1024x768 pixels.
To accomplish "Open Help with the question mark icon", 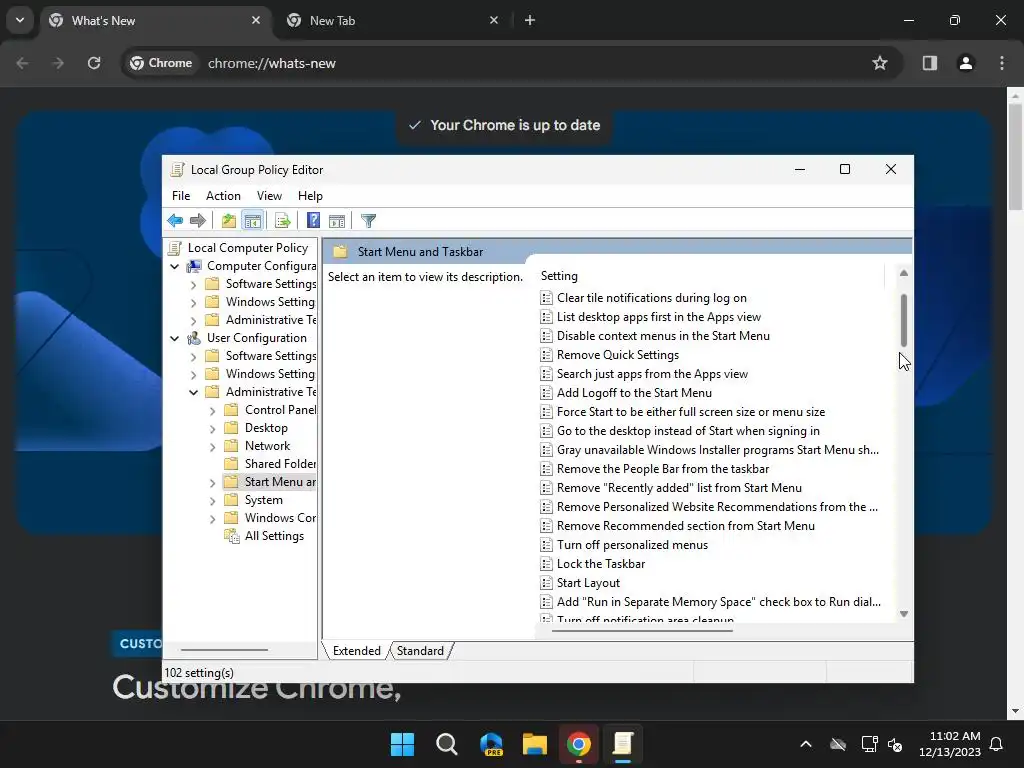I will click(313, 221).
